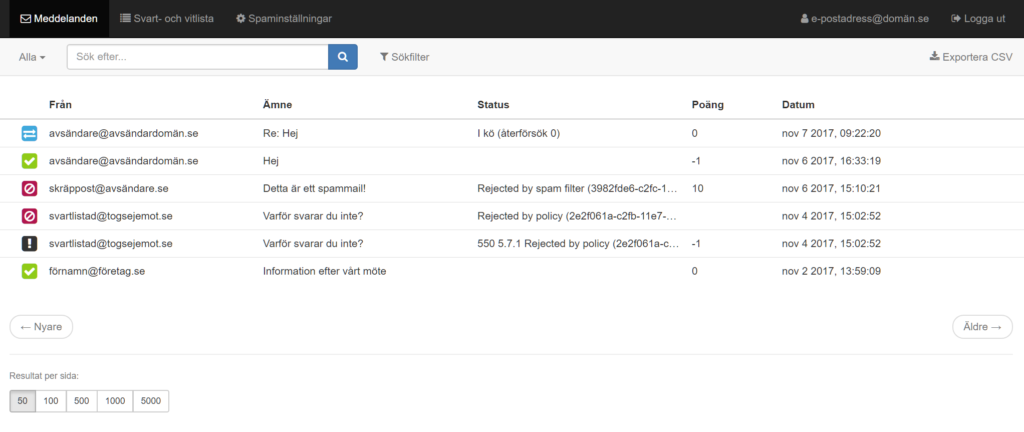Click subject Information efter vårt möte
This screenshot has height=432, width=1024.
324,271
